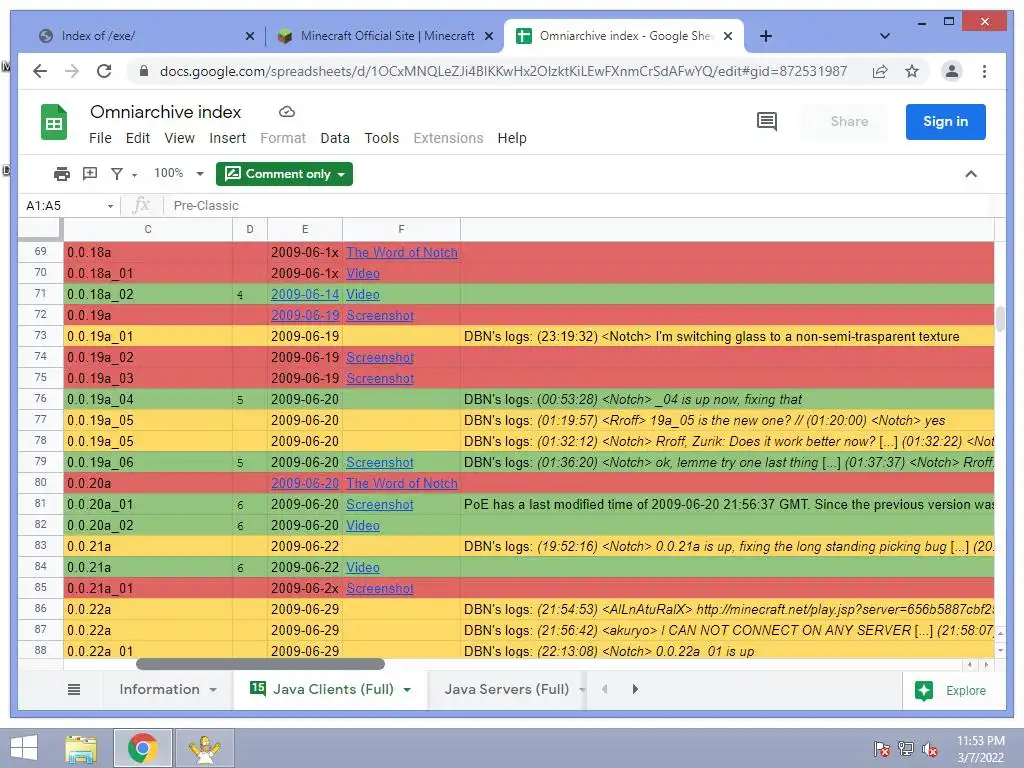Open the comment history icon
Viewport: 1024px width, 768px height.
[767, 121]
